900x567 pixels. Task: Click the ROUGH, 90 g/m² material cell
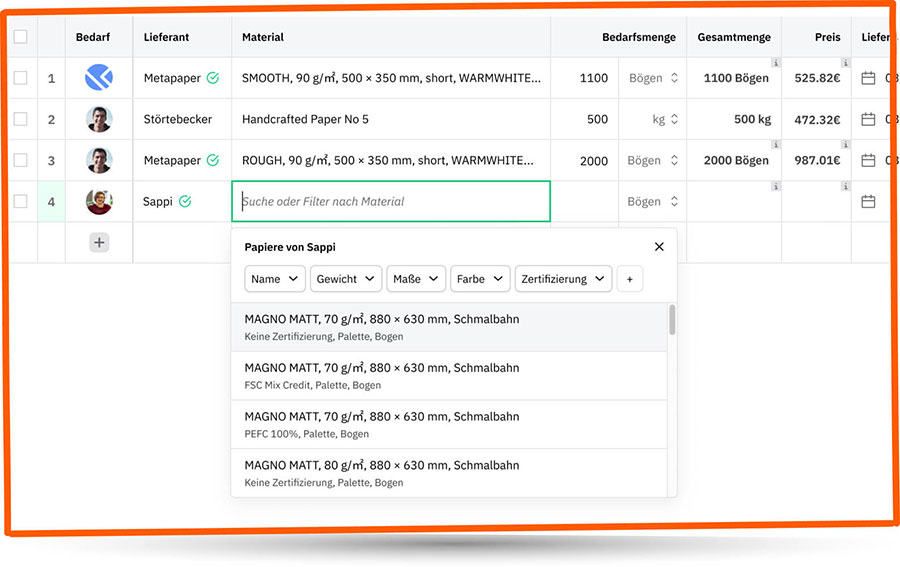391,160
